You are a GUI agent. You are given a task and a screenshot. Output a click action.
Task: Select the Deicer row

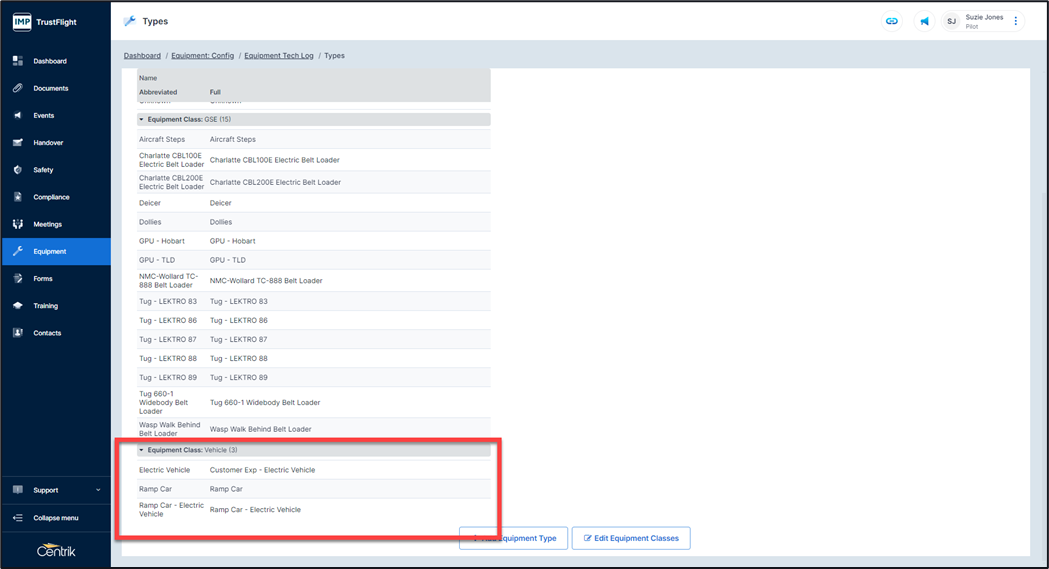pos(314,203)
